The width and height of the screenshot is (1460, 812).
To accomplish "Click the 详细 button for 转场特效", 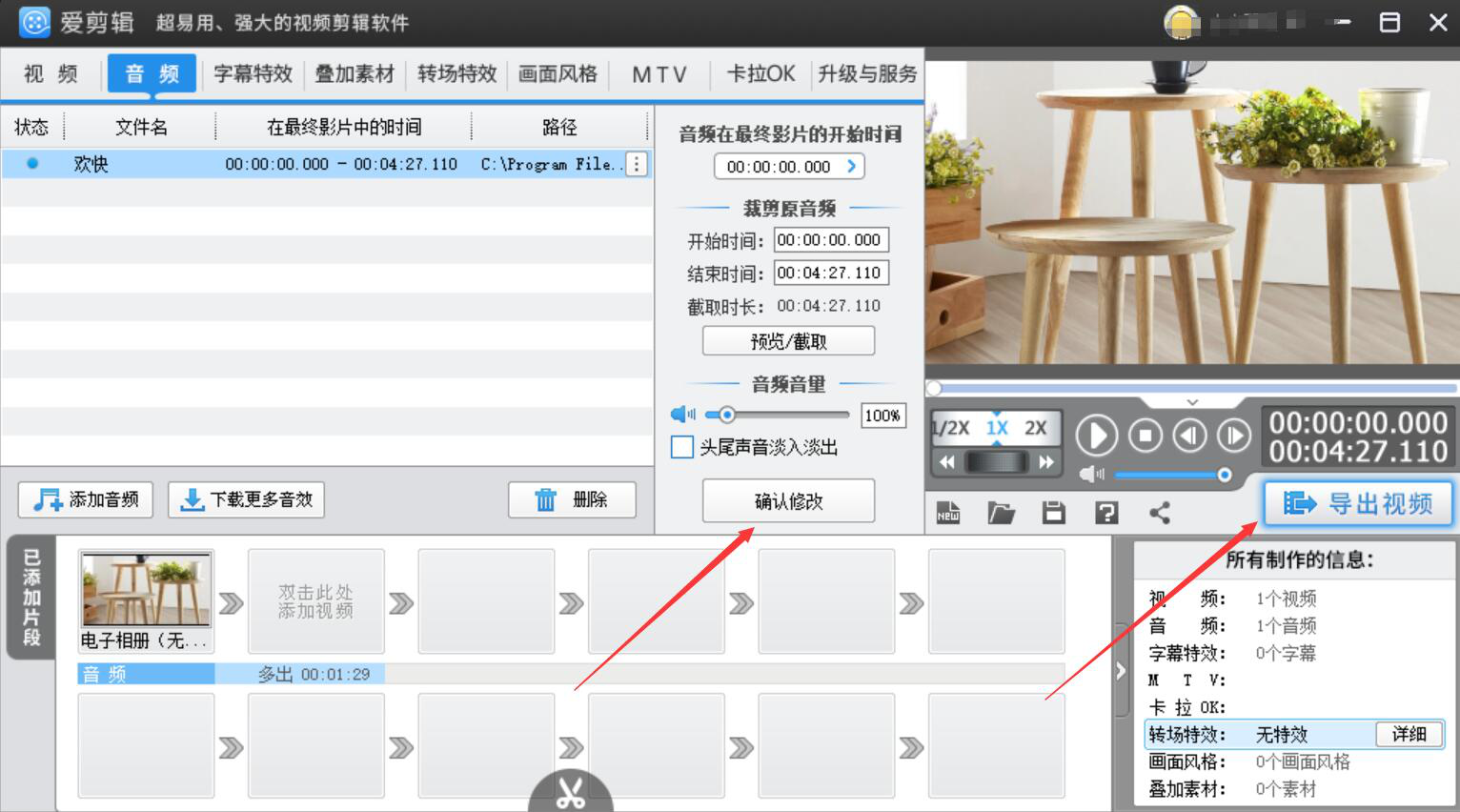I will [x=1409, y=734].
